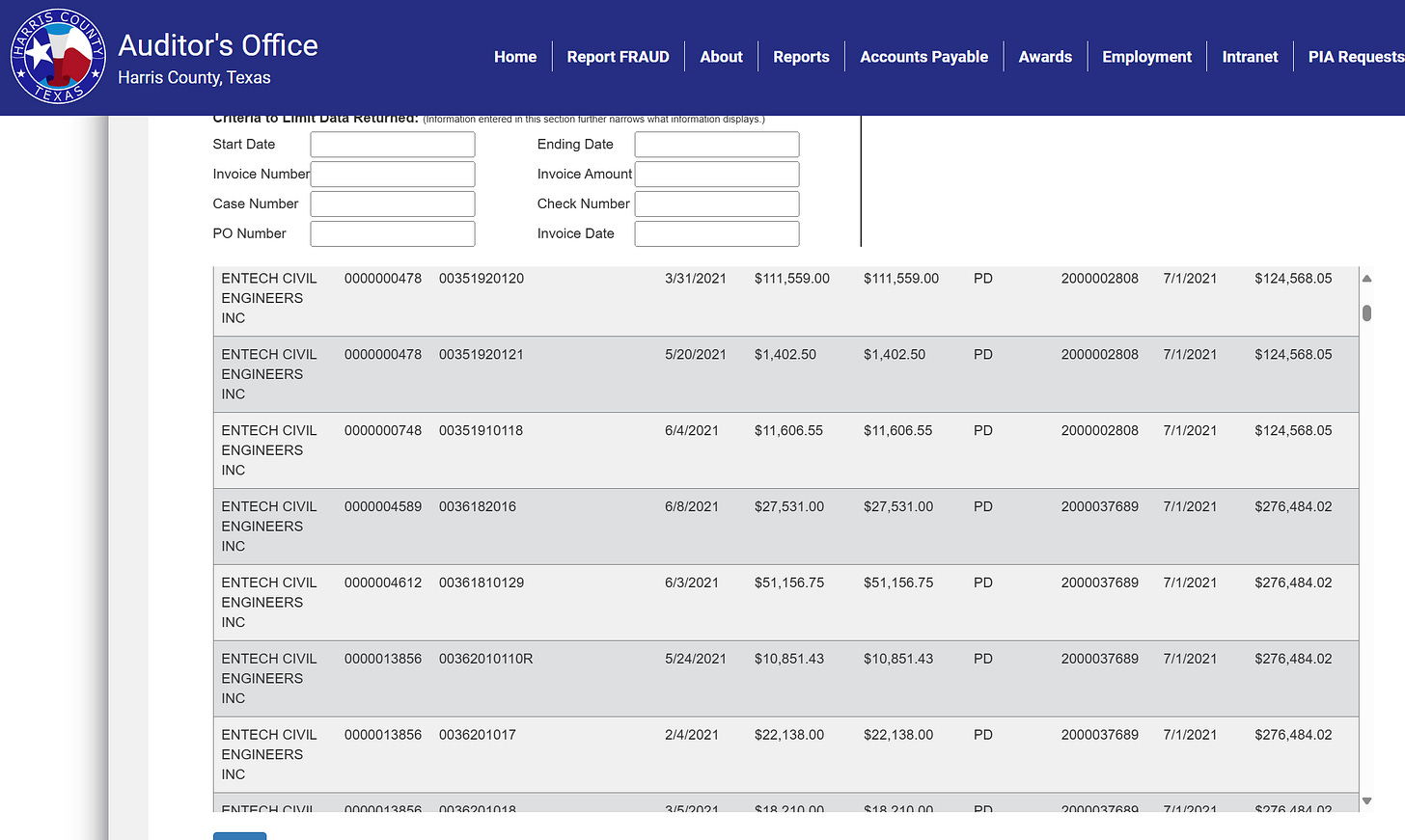Click PO number 0000004589
Screen dimensions: 1405x840
[x=383, y=507]
